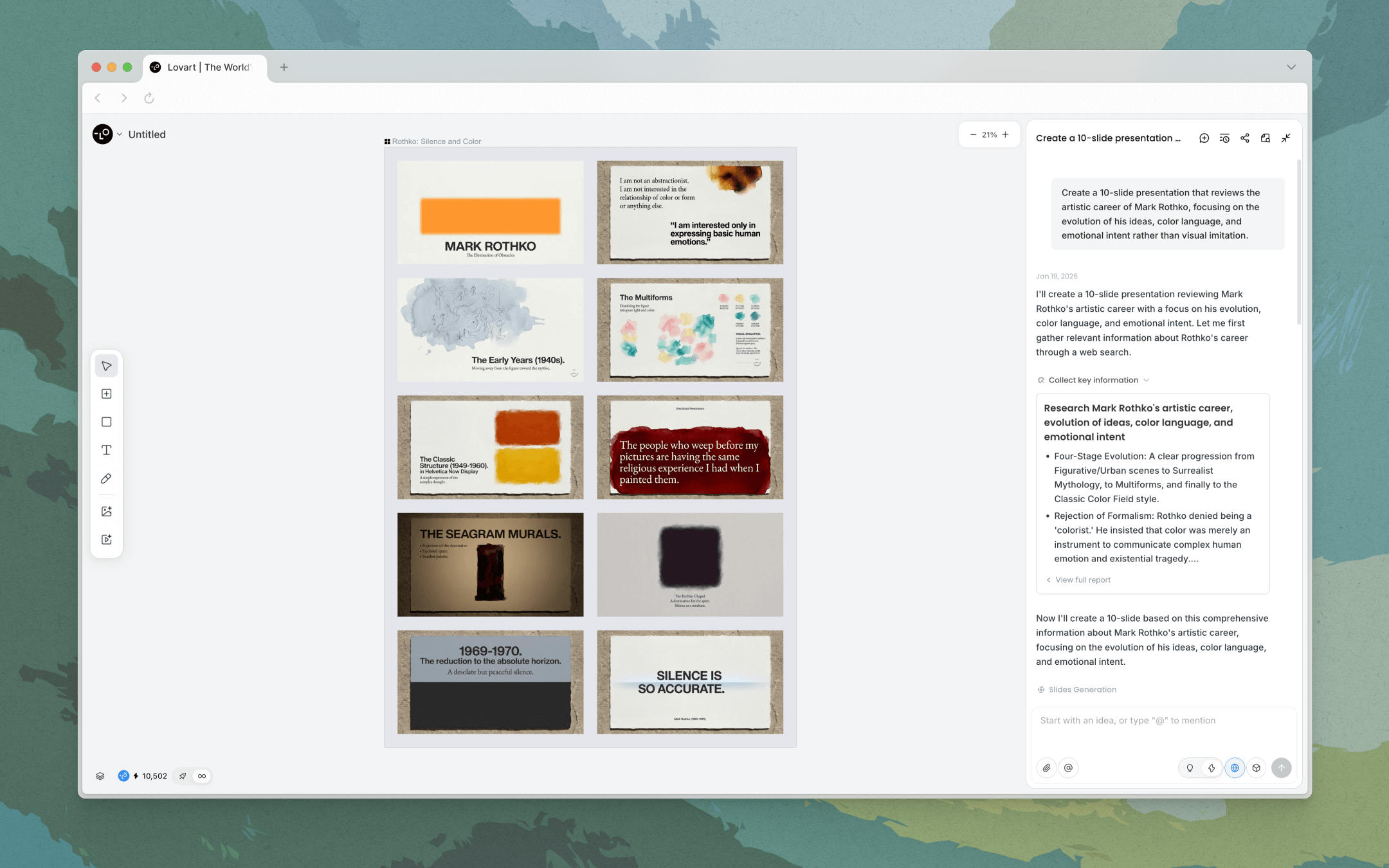
Task: Select the Pencil tool
Action: tap(107, 478)
